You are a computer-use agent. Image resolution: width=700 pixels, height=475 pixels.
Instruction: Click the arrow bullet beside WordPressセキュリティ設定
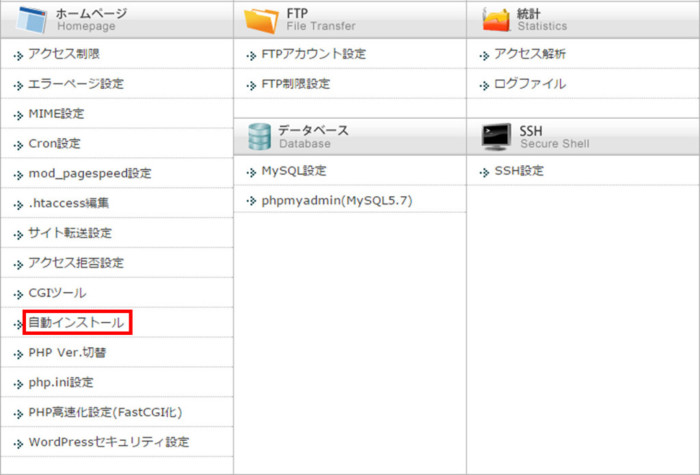(18, 444)
